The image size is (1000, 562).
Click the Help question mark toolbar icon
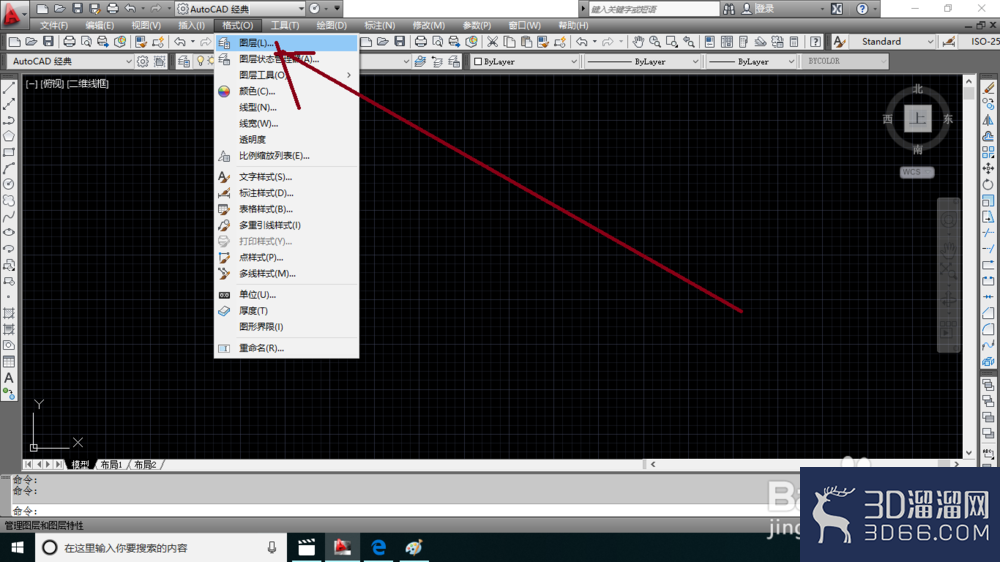pos(815,42)
